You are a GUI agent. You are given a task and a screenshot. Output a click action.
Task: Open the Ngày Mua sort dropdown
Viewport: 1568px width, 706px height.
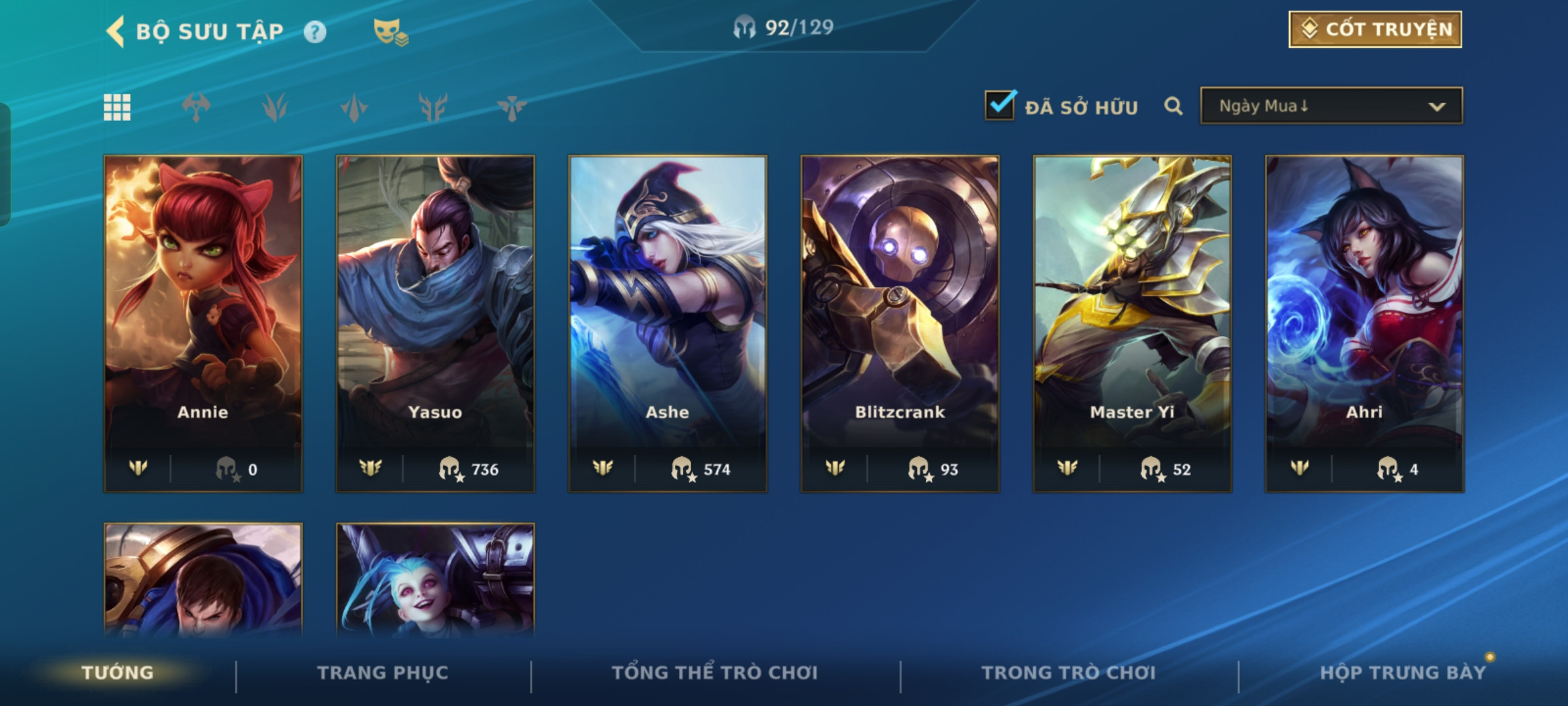click(1331, 106)
